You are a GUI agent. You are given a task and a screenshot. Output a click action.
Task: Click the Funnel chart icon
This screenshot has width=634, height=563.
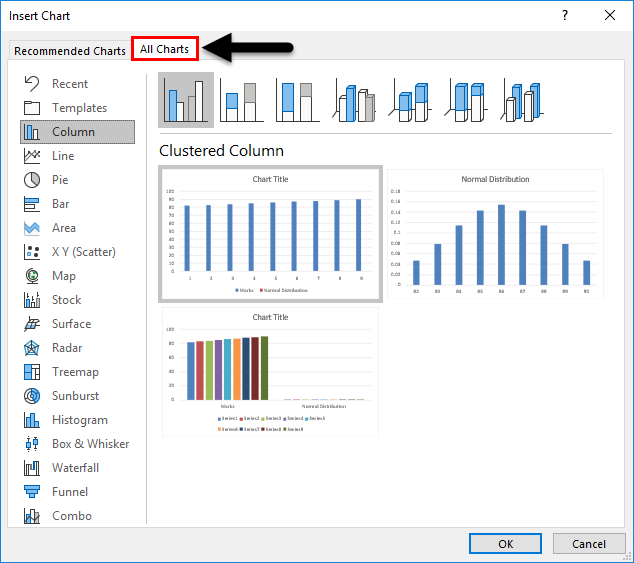point(32,492)
